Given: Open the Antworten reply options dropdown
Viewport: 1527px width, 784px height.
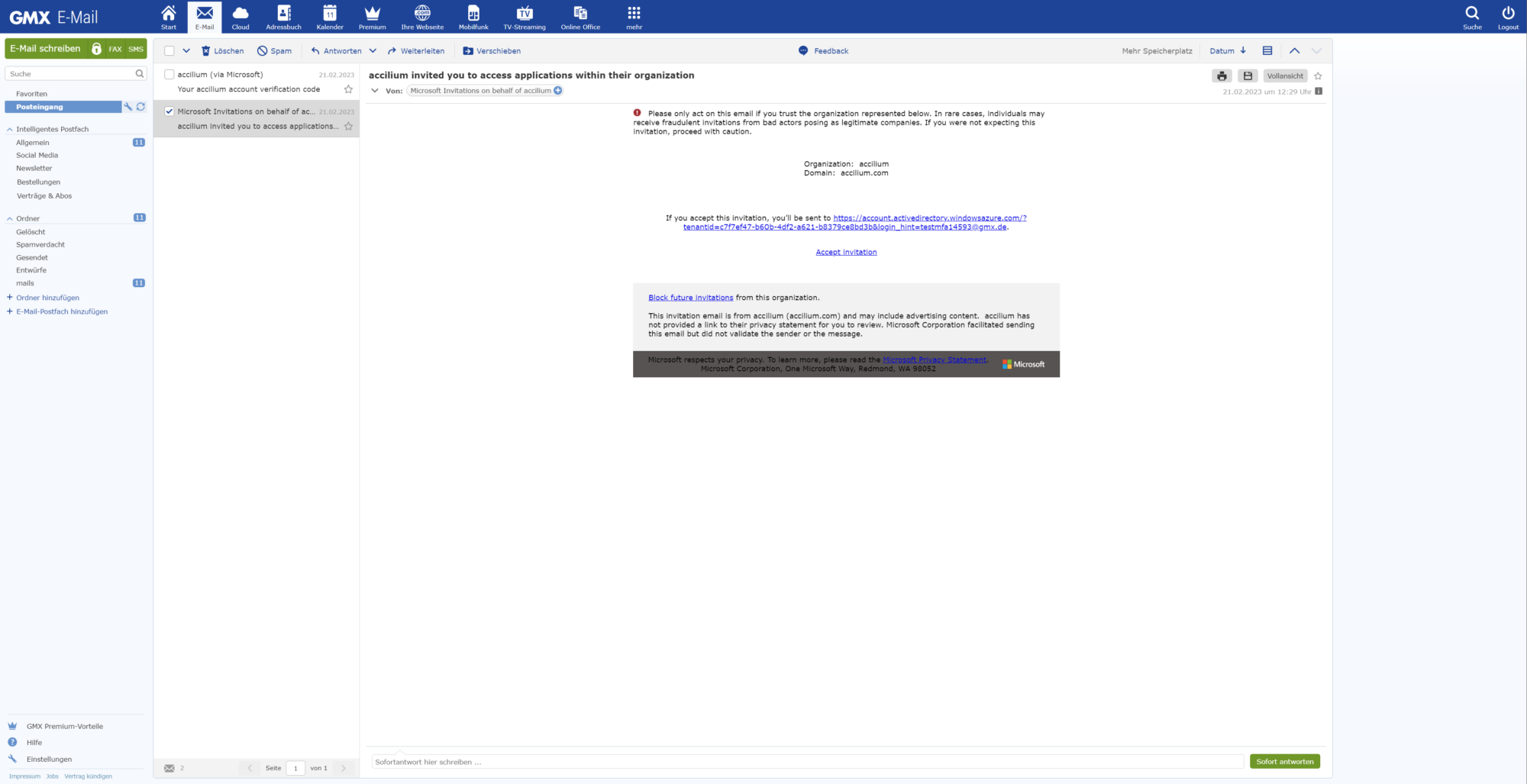Looking at the screenshot, I should tap(373, 51).
